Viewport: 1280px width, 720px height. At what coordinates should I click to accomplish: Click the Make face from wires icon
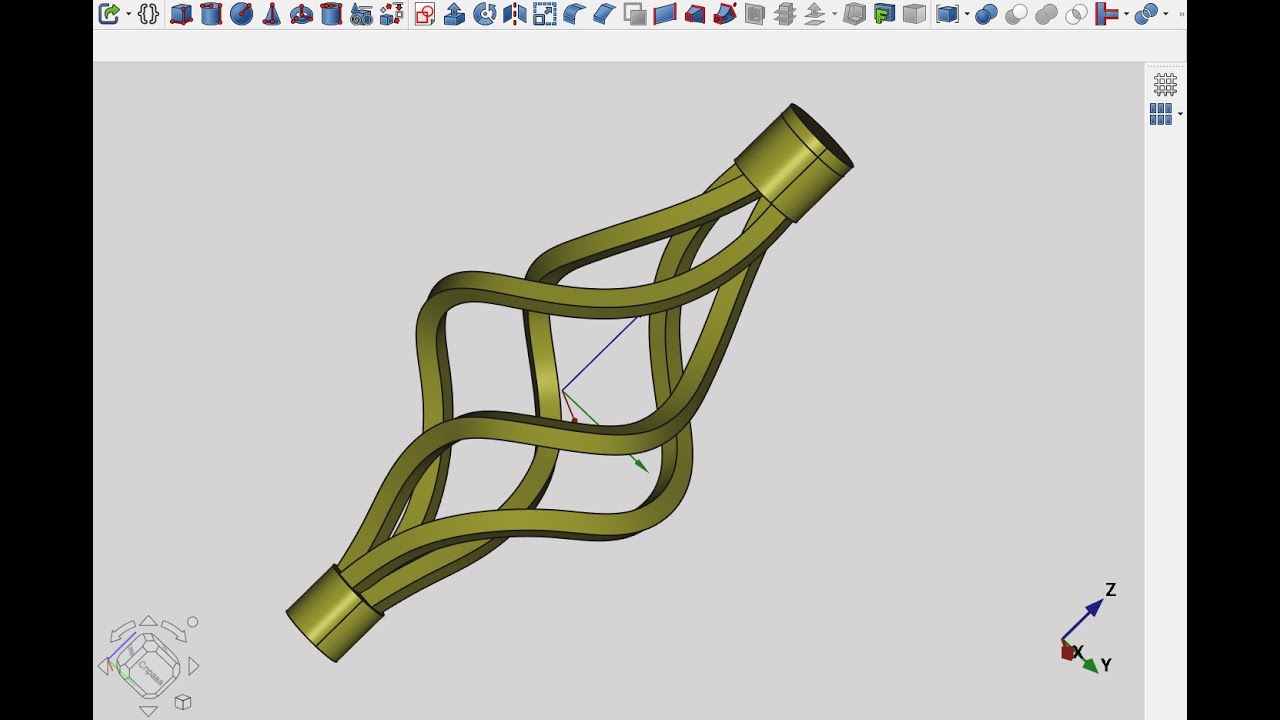(x=634, y=14)
